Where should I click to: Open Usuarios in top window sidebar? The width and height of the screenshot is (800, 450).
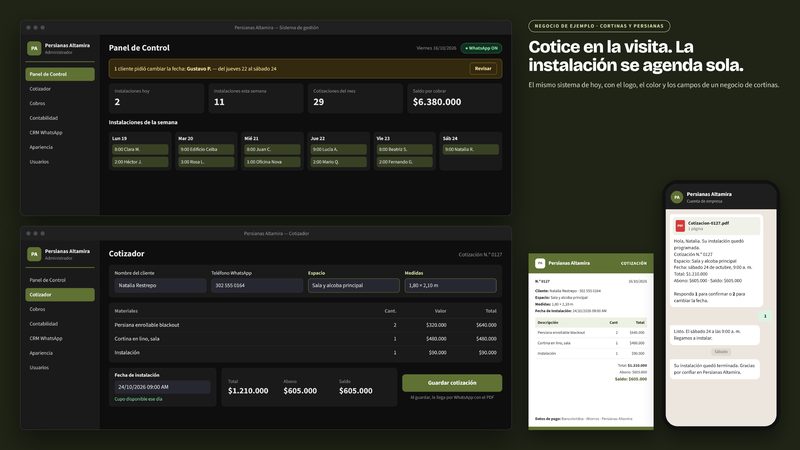60,162
